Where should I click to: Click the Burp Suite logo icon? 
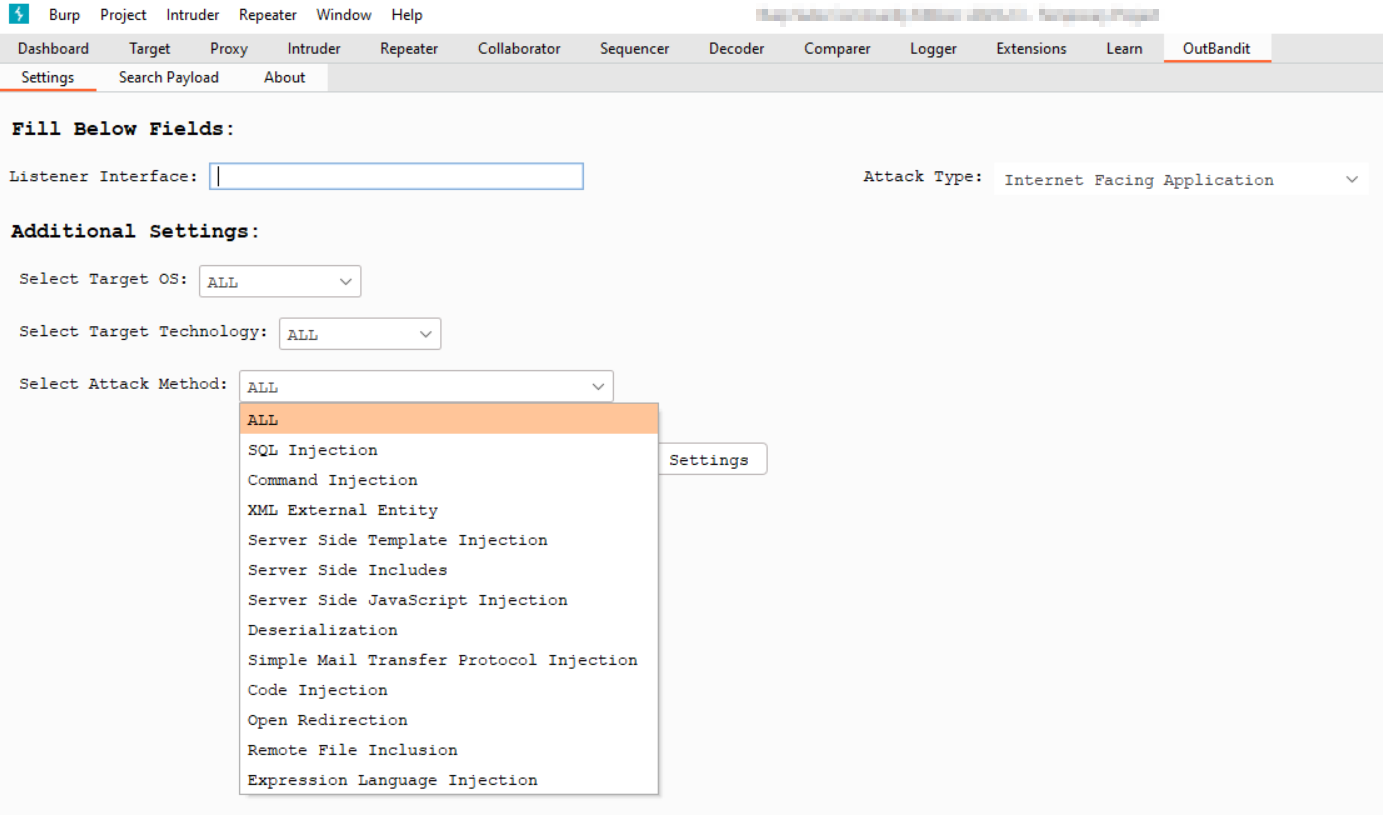click(x=19, y=14)
